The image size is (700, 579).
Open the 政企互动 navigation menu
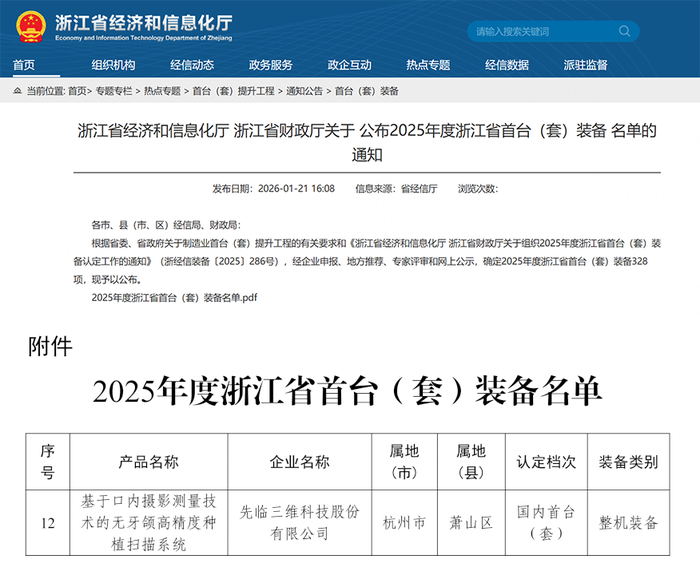[x=349, y=65]
